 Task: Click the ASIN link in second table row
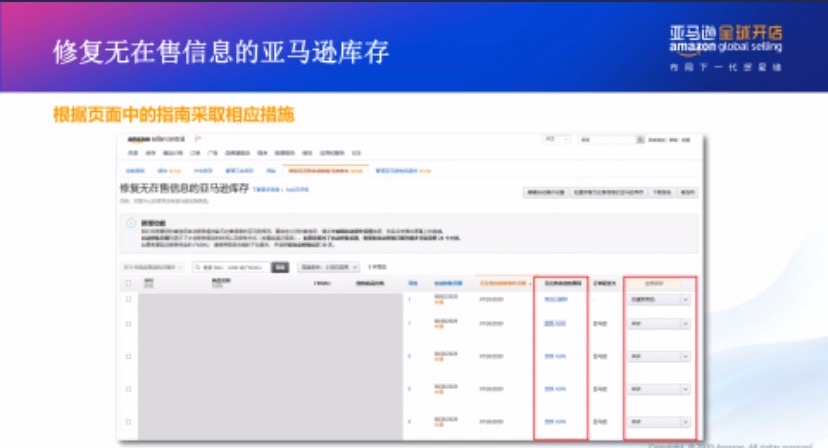(x=555, y=323)
